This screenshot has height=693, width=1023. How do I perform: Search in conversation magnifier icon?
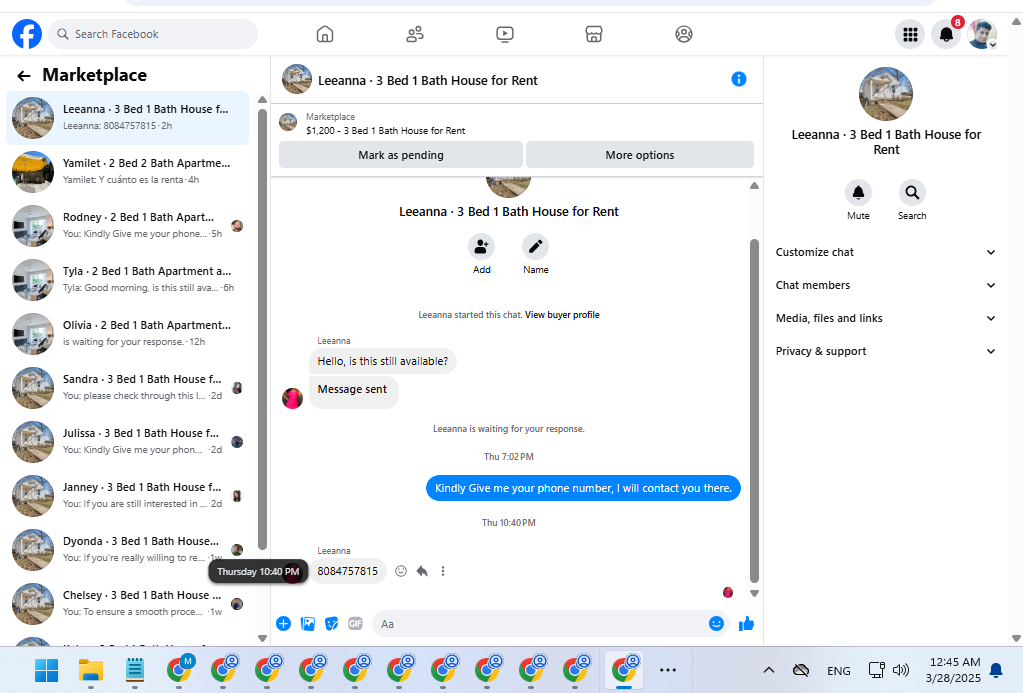(x=912, y=192)
